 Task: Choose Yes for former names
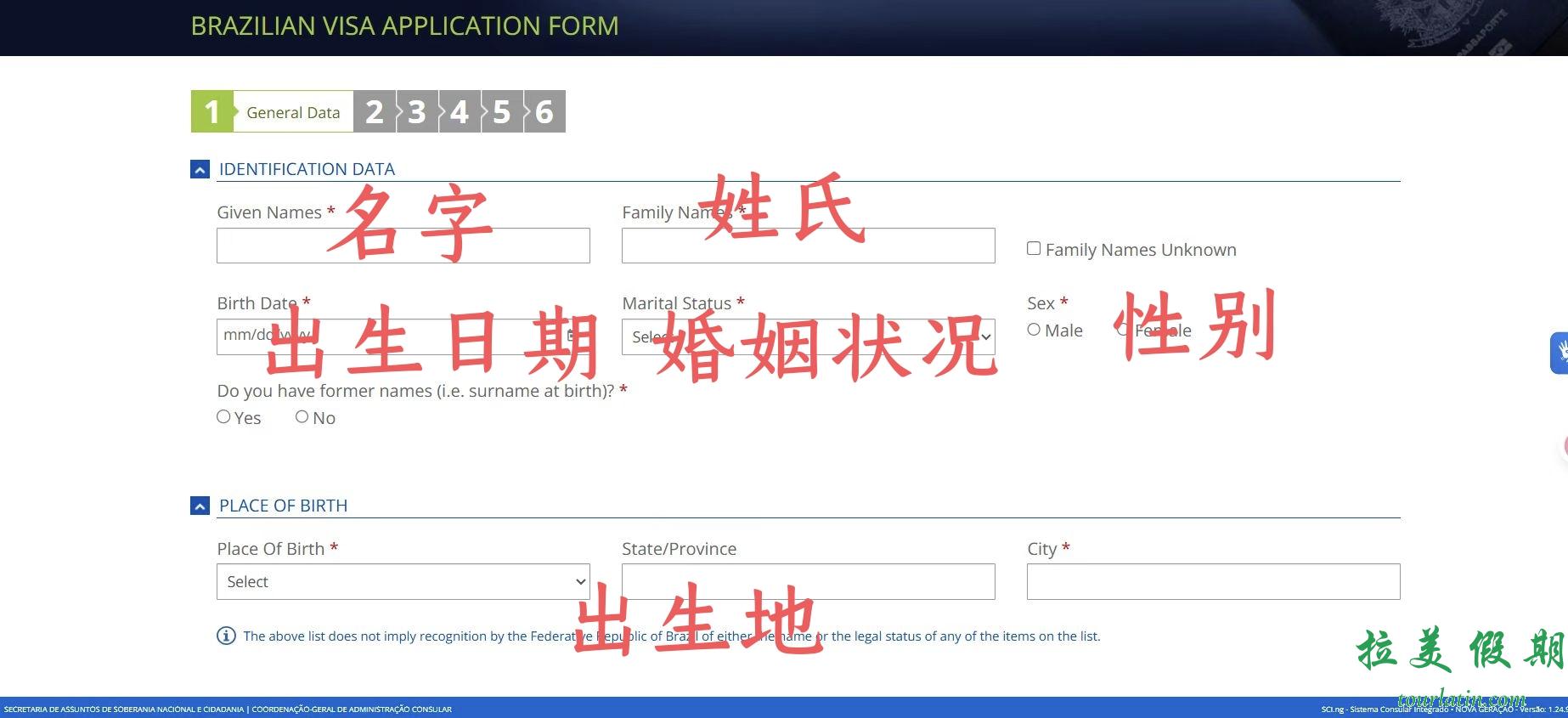[224, 416]
